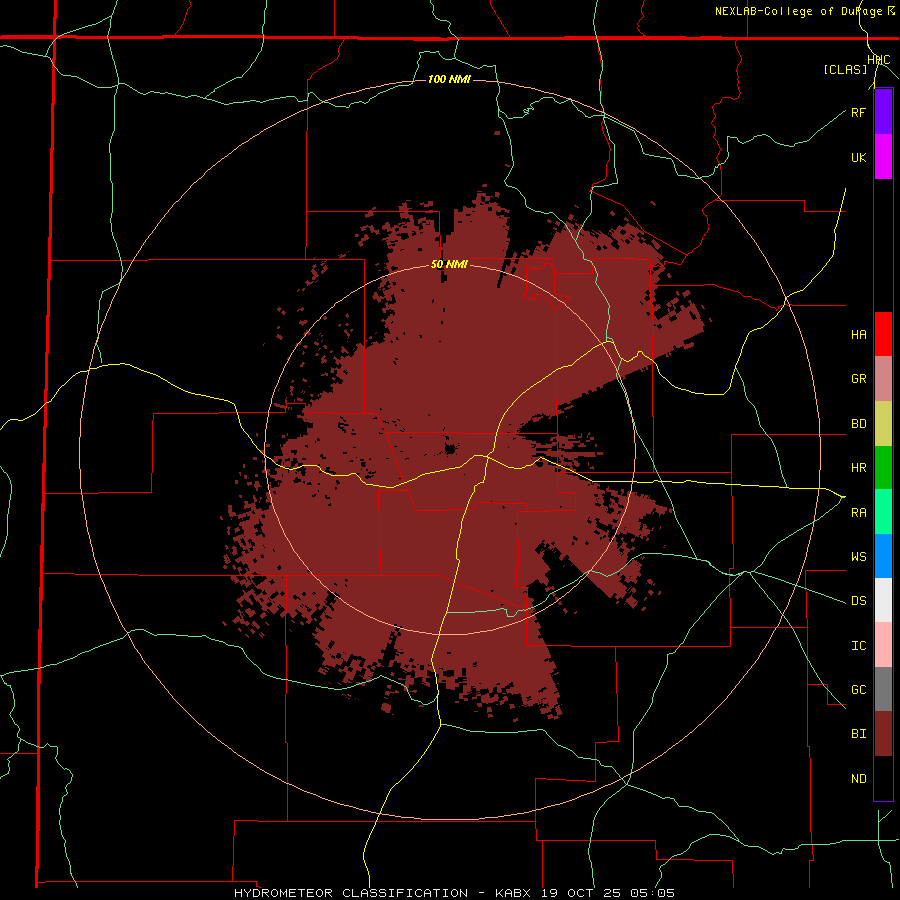Click the UK magenta legend swatch

pyautogui.click(x=883, y=157)
